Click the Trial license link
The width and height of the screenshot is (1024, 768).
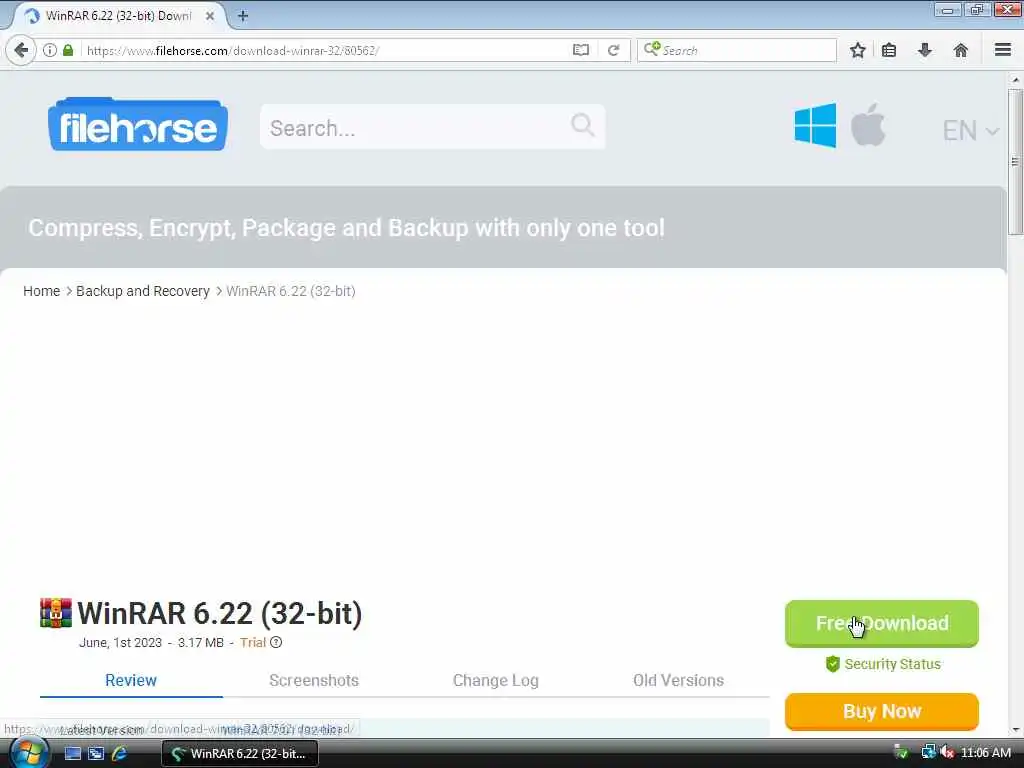coord(253,643)
